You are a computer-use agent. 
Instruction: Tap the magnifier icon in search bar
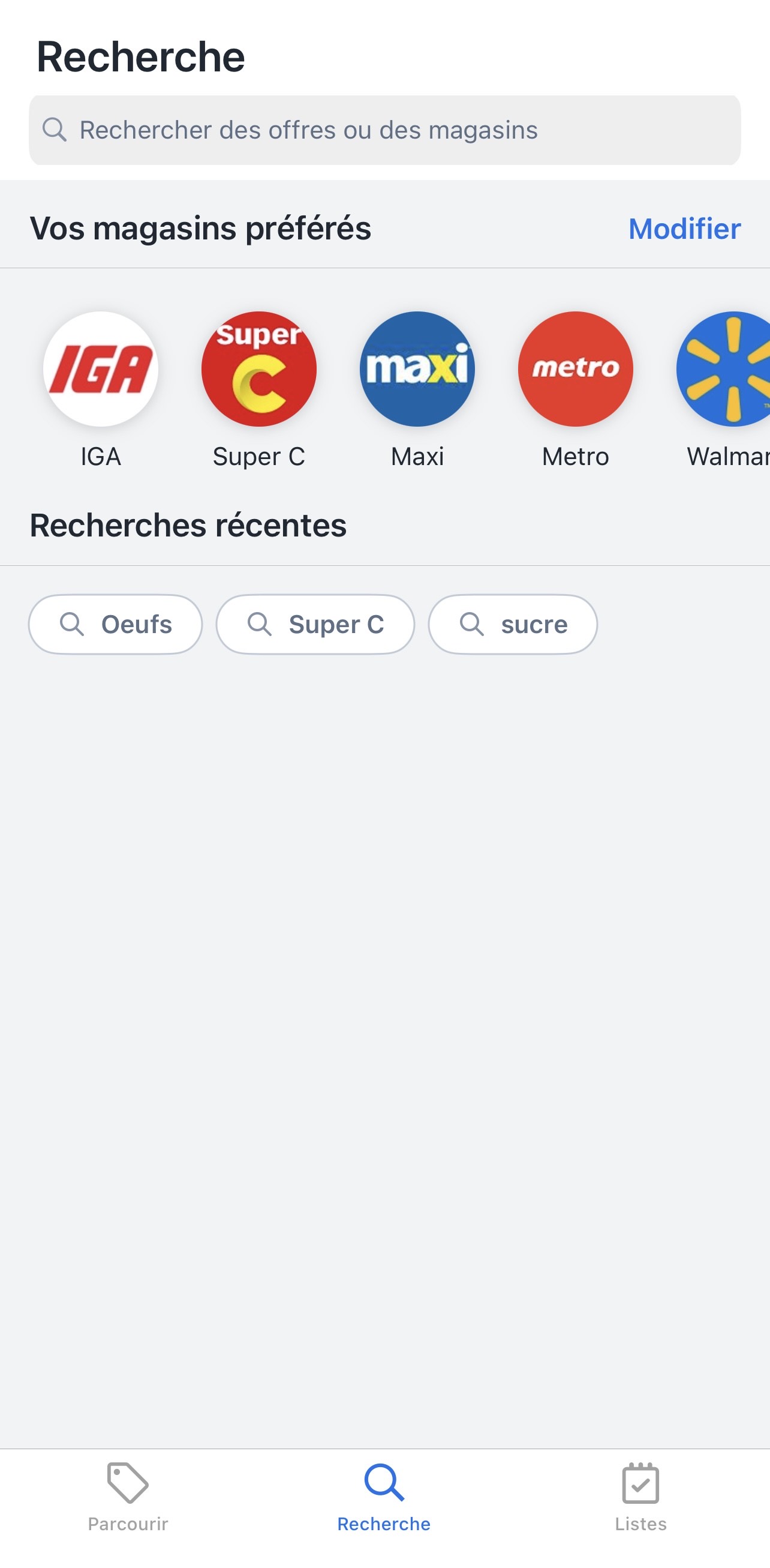click(54, 130)
